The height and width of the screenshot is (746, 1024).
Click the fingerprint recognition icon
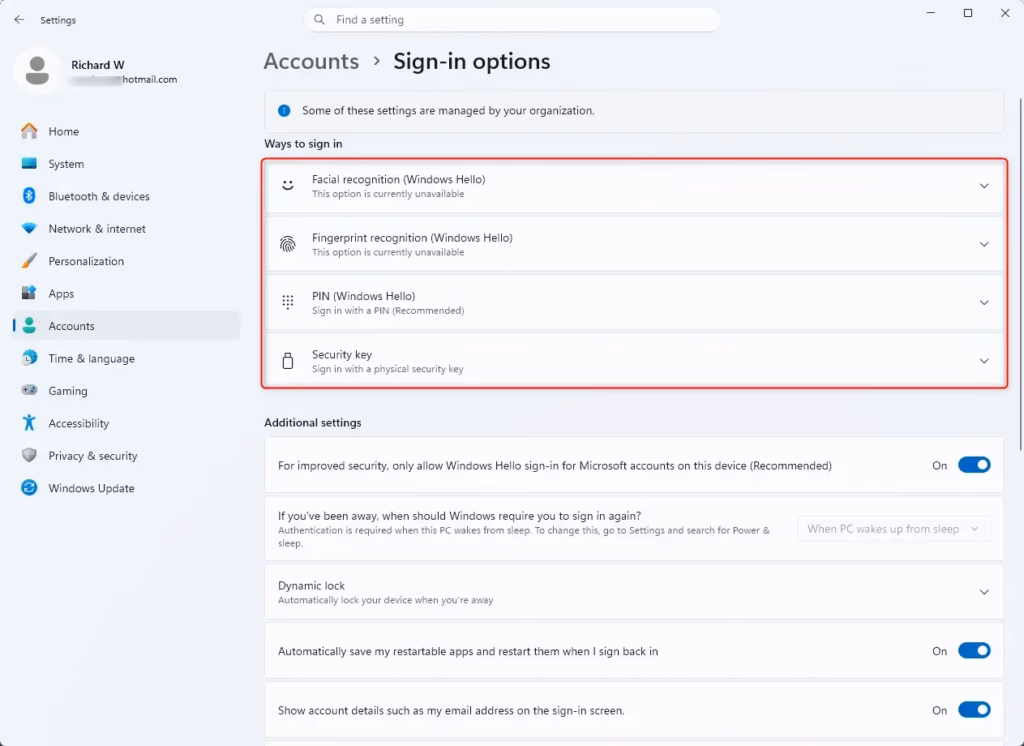(287, 244)
